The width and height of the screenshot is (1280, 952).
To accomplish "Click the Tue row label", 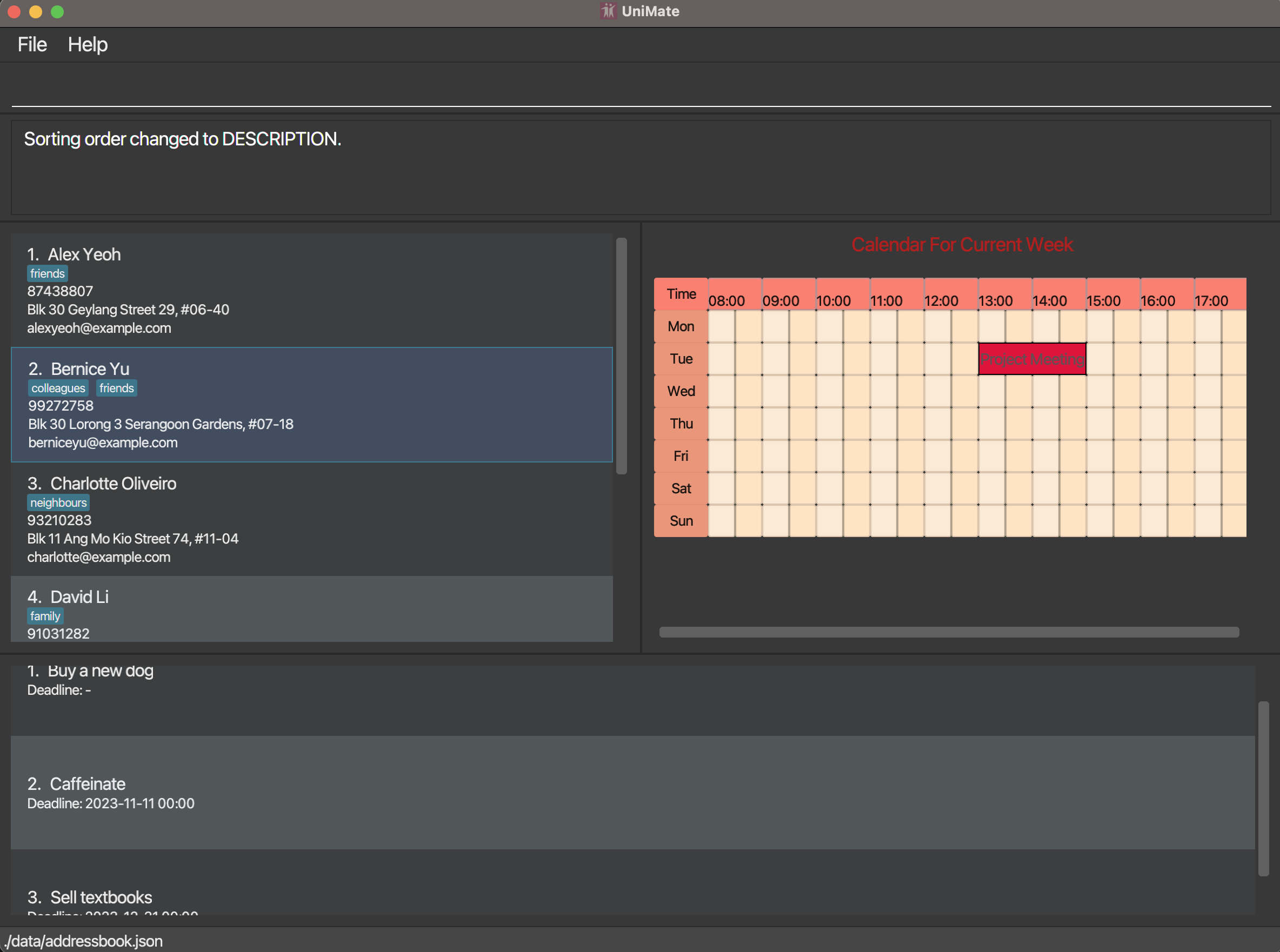I will (x=681, y=359).
